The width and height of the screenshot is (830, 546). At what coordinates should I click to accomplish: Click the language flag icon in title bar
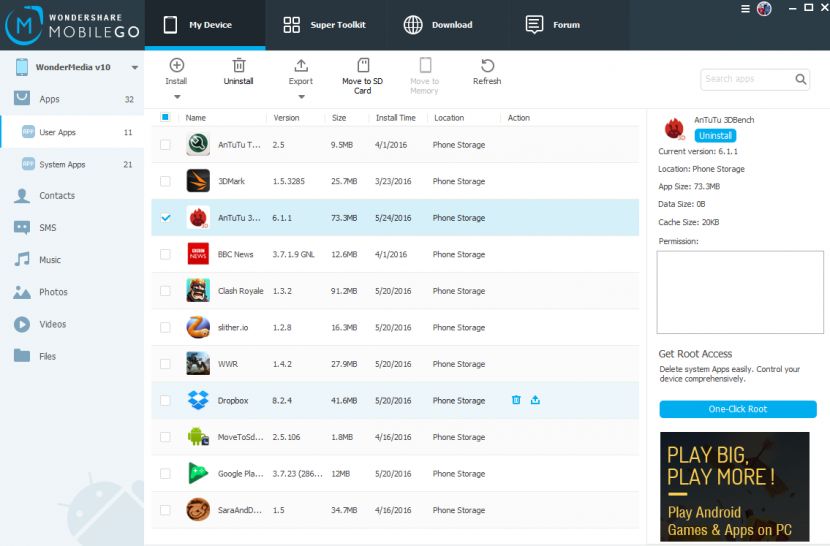click(764, 8)
